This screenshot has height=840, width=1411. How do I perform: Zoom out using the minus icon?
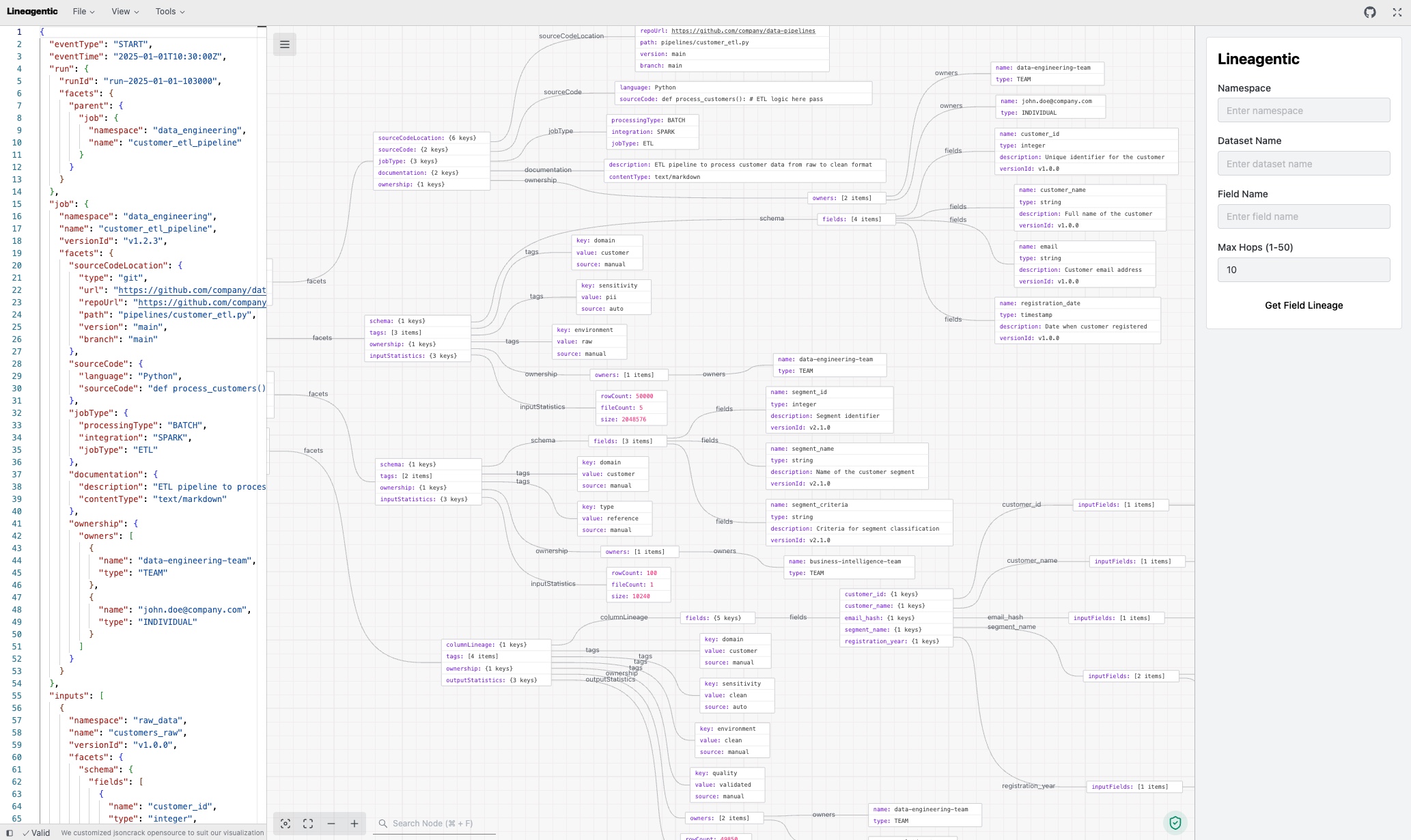coord(331,824)
